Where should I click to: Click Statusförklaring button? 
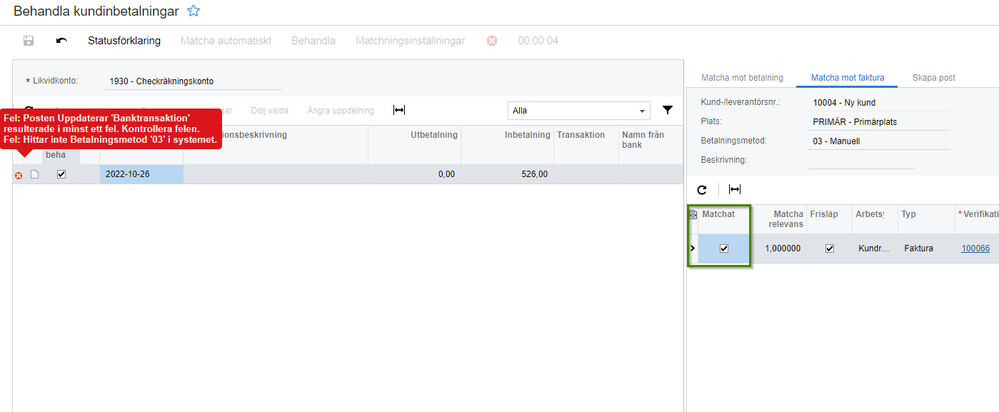click(124, 41)
